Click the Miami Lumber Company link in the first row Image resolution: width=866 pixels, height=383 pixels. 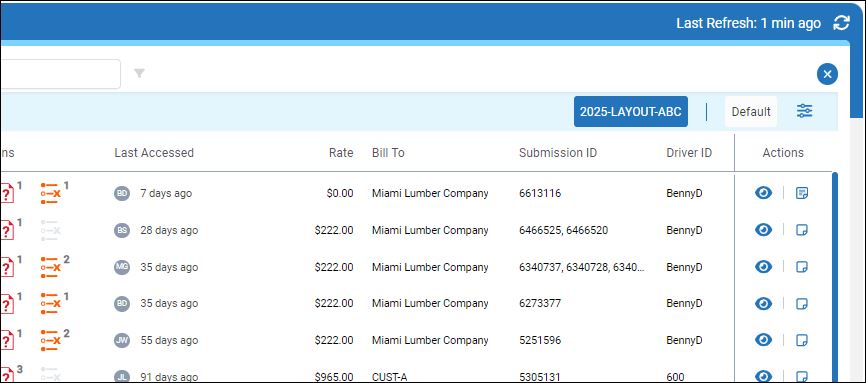pyautogui.click(x=430, y=193)
